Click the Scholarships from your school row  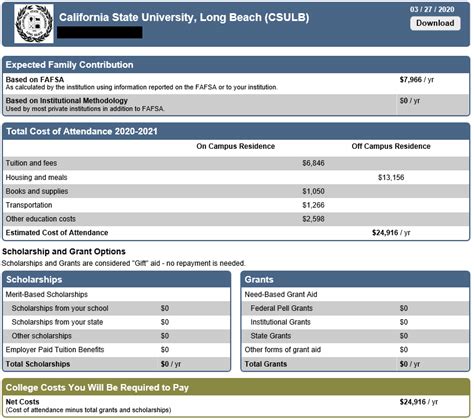(117, 308)
